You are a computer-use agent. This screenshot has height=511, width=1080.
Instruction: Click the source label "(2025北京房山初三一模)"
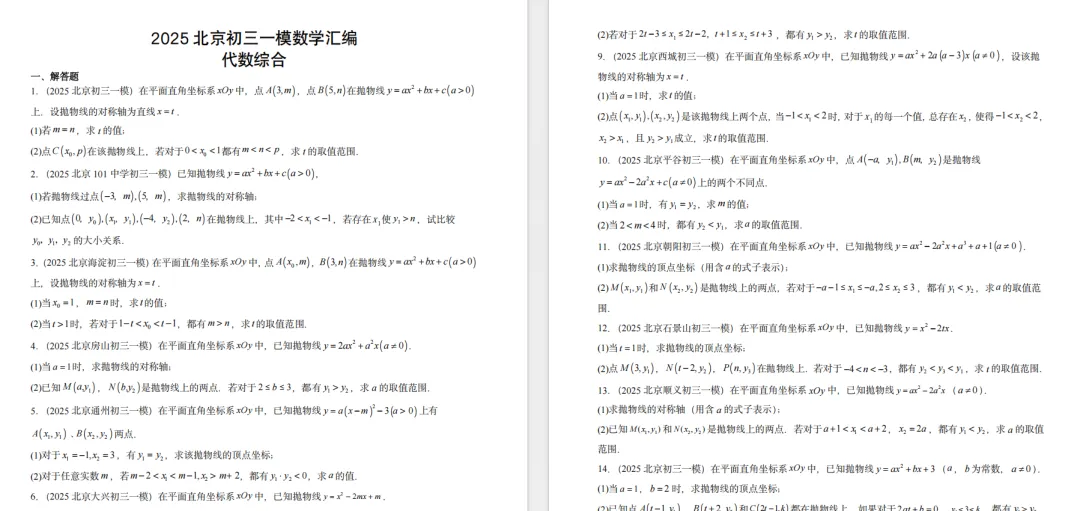pyautogui.click(x=98, y=346)
